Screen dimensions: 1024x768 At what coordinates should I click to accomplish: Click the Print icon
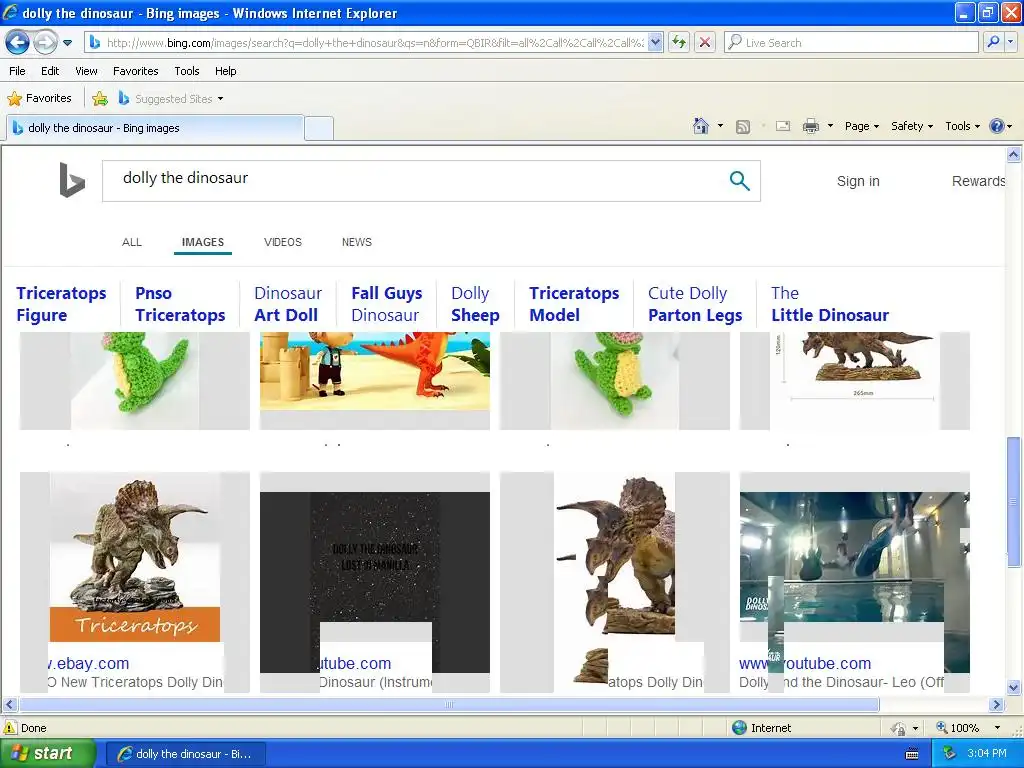click(x=810, y=126)
